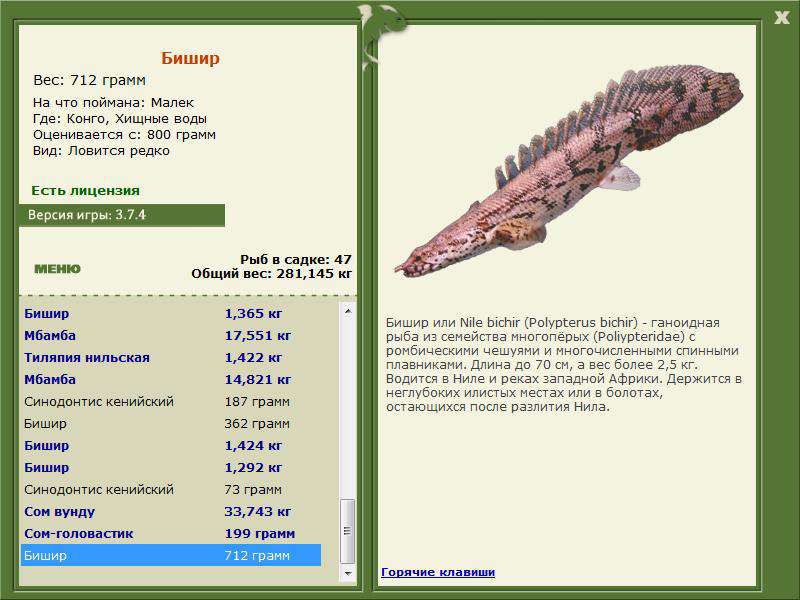Select Синодонтис кенийский 187 грамм row
Screen dimensions: 800x600
click(x=170, y=402)
